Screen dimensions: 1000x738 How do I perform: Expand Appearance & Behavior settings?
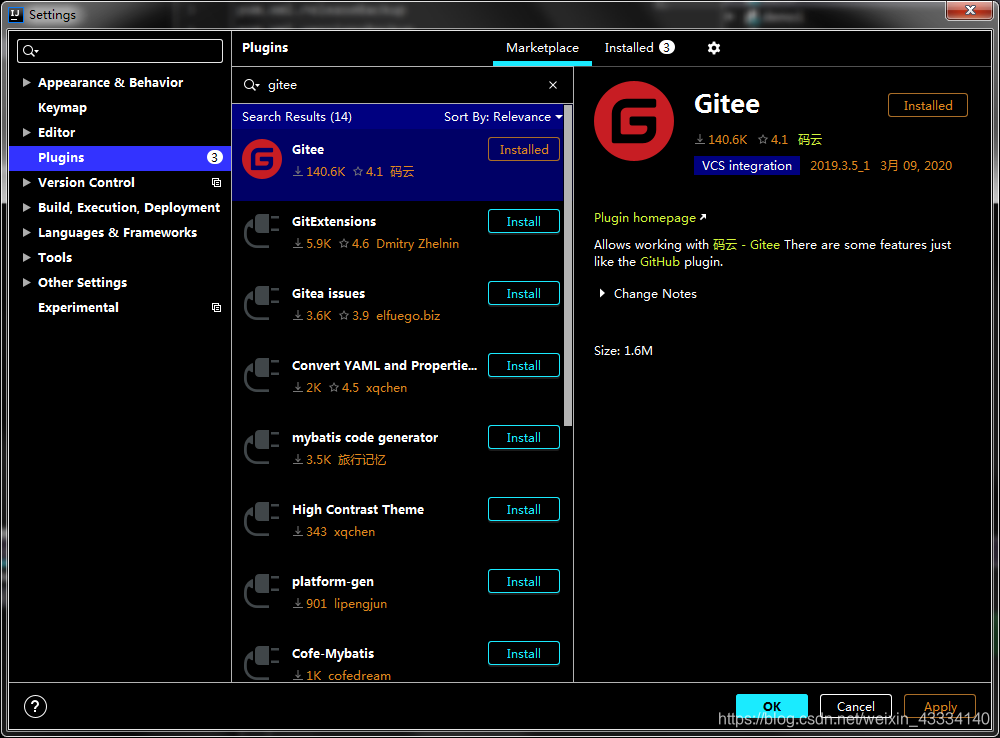click(x=26, y=82)
